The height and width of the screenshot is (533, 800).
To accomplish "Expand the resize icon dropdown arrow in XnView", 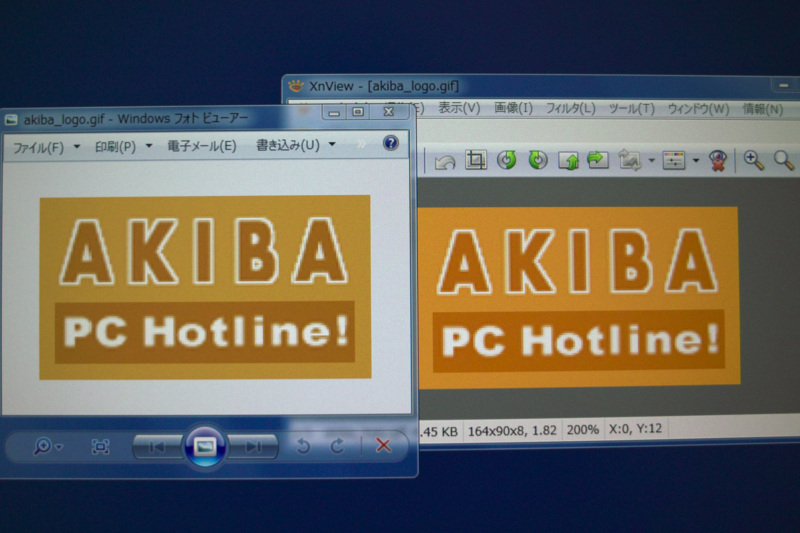I will point(652,161).
